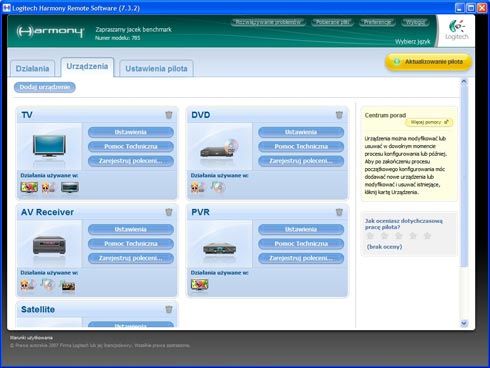Viewport: 490px width, 368px height.
Task: Click the yellow Aktualizowanie pilota button
Action: (x=428, y=62)
